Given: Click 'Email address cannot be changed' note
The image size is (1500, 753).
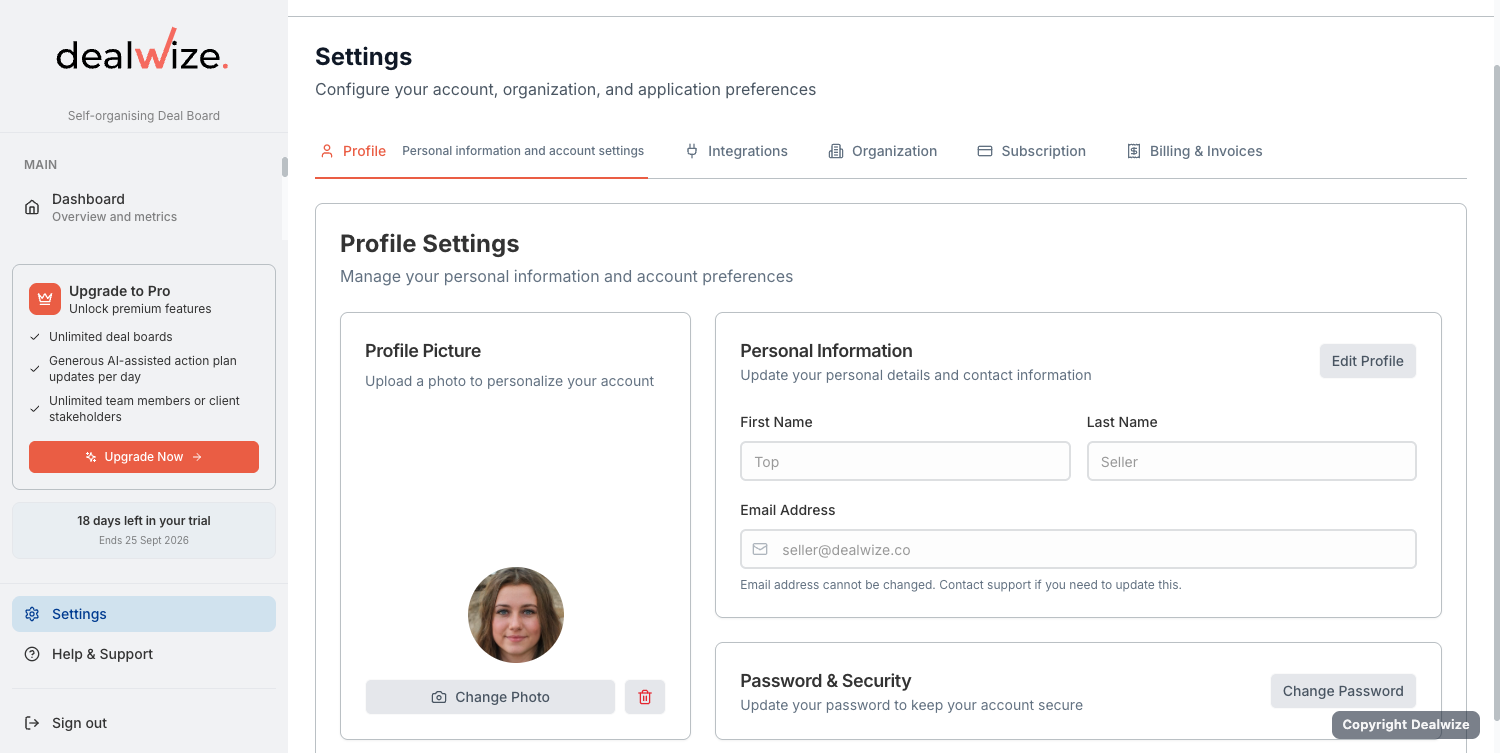Looking at the screenshot, I should [961, 585].
